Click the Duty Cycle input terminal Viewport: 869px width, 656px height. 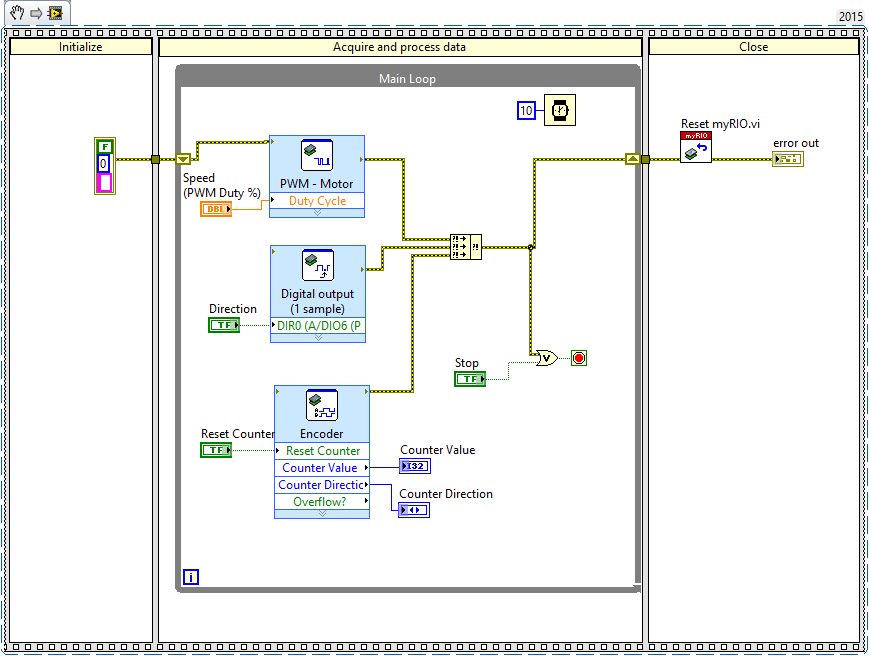[317, 201]
